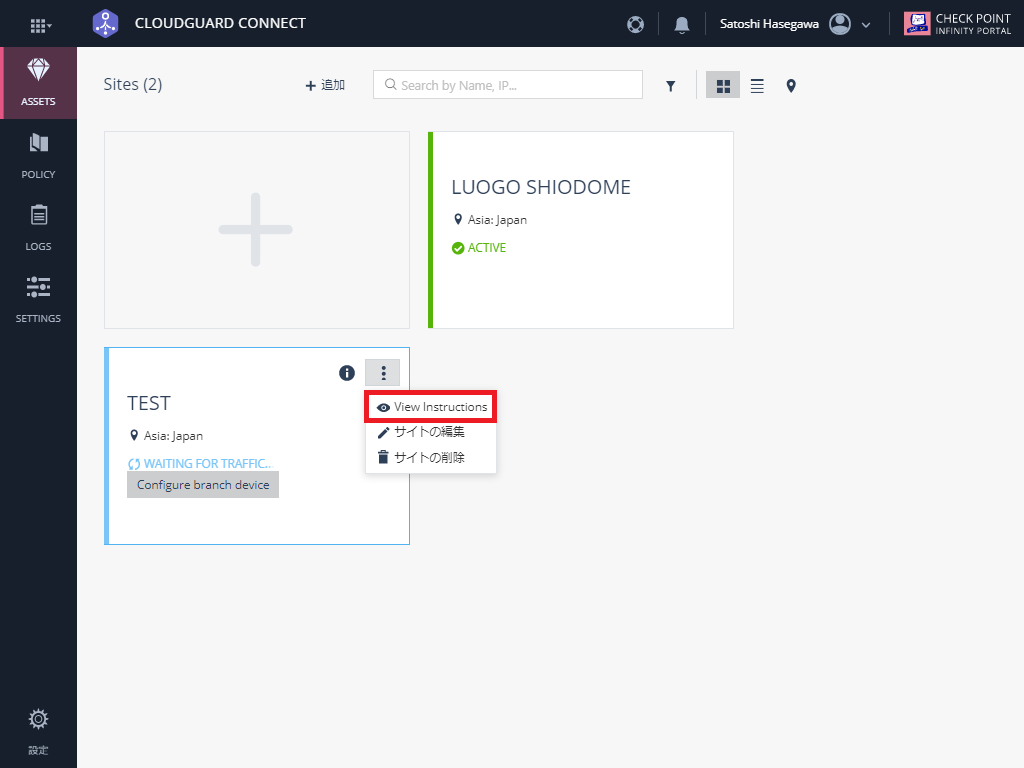Select View Instructions from the menu
The width and height of the screenshot is (1024, 768).
431,407
